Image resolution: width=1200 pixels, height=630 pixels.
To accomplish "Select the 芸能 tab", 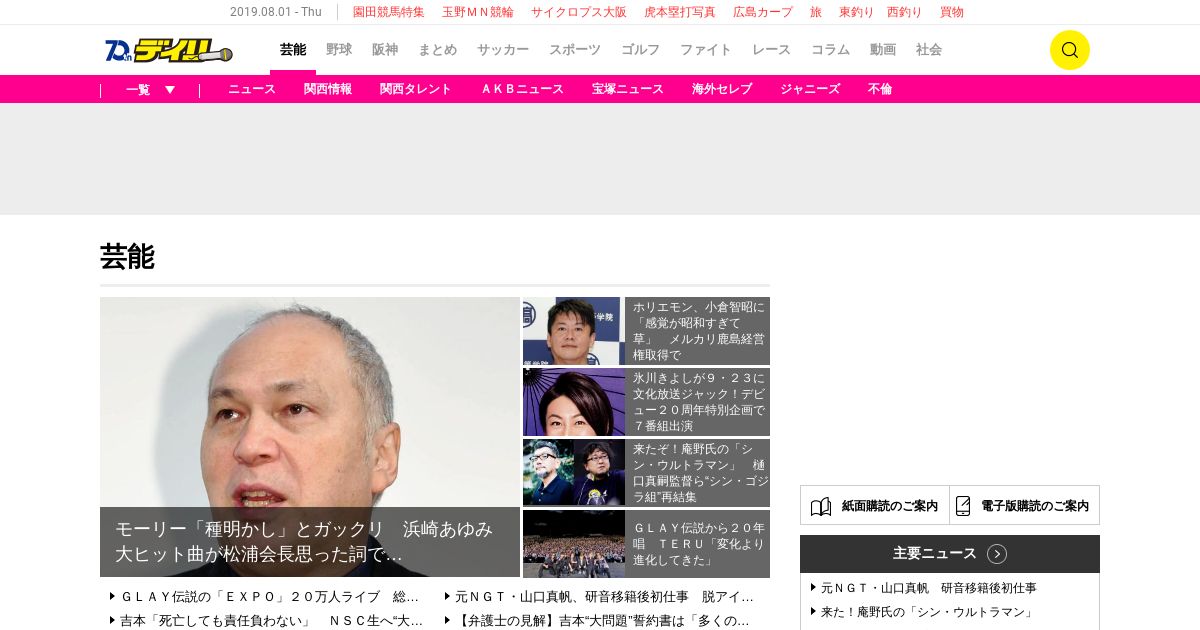I will [293, 50].
